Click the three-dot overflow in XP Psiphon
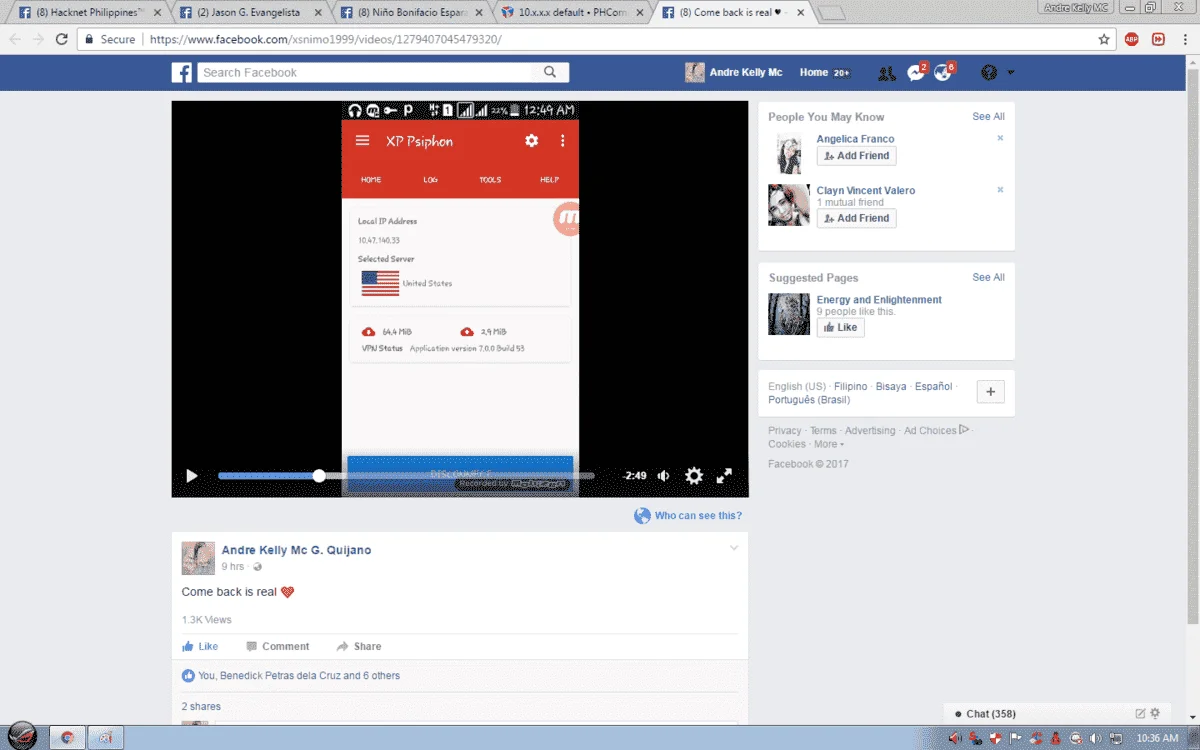This screenshot has width=1200, height=750. [563, 141]
